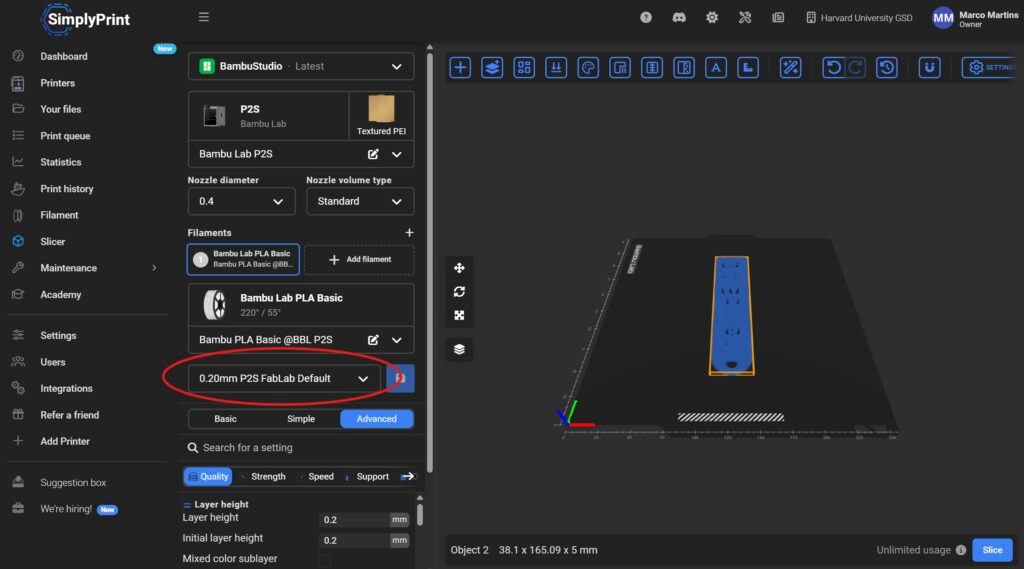Image resolution: width=1024 pixels, height=569 pixels.
Task: Redo the last undone action
Action: pos(855,67)
